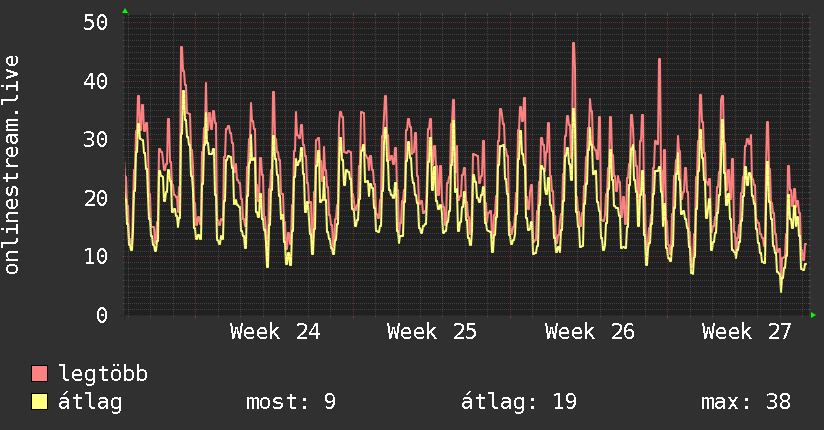This screenshot has height=430, width=824.
Task: Click the 30 value on y-axis
Action: pos(95,139)
